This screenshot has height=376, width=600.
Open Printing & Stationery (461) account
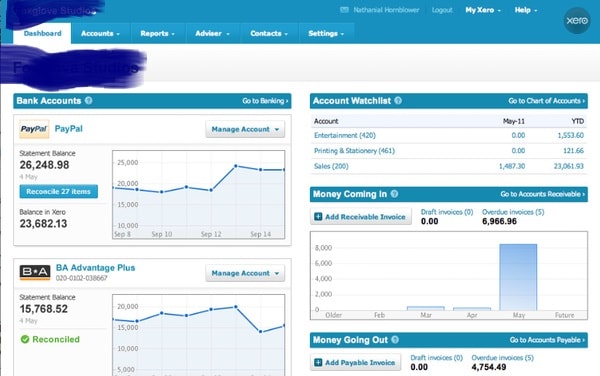pyautogui.click(x=354, y=151)
